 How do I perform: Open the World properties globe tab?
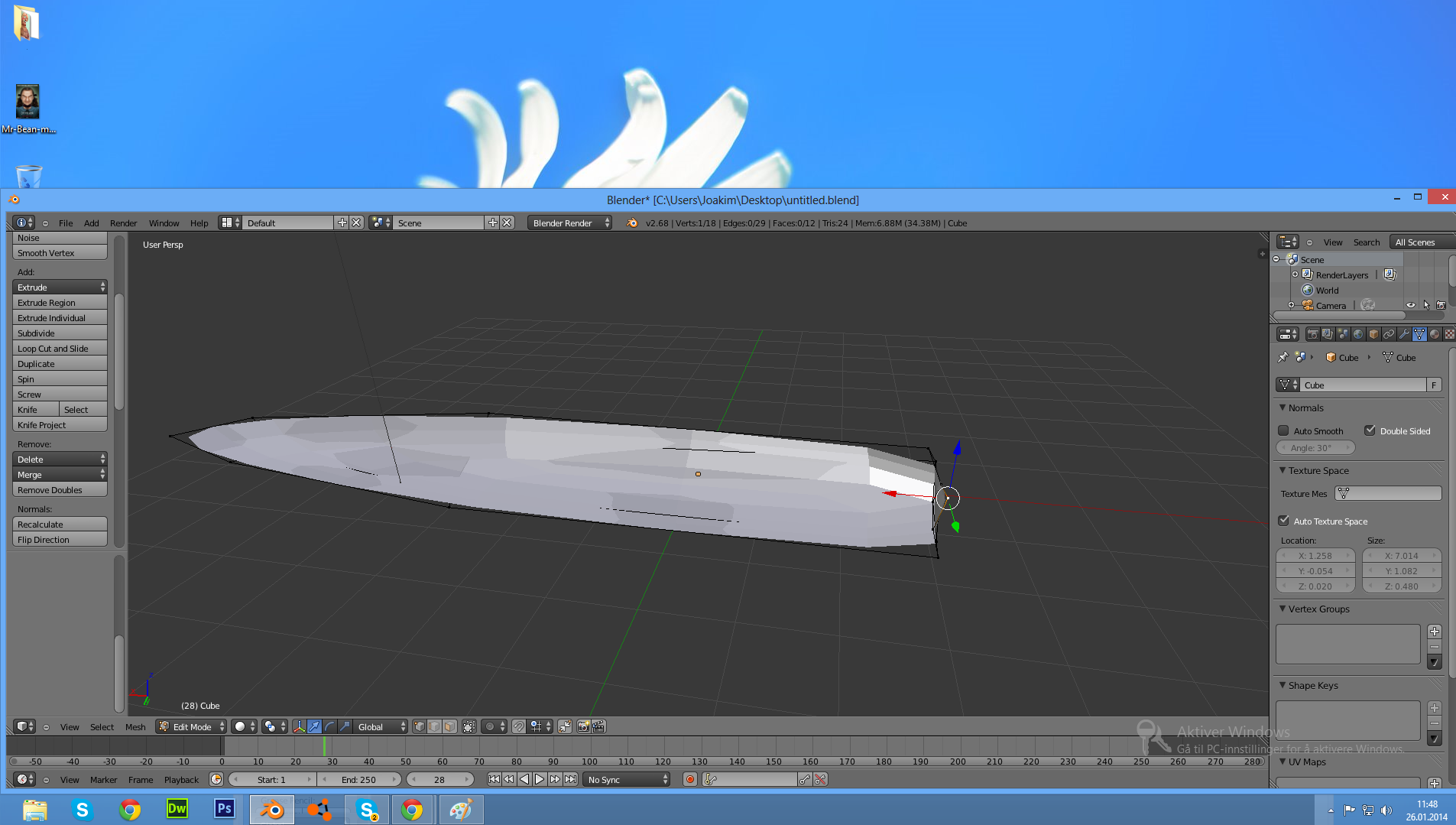point(1358,334)
